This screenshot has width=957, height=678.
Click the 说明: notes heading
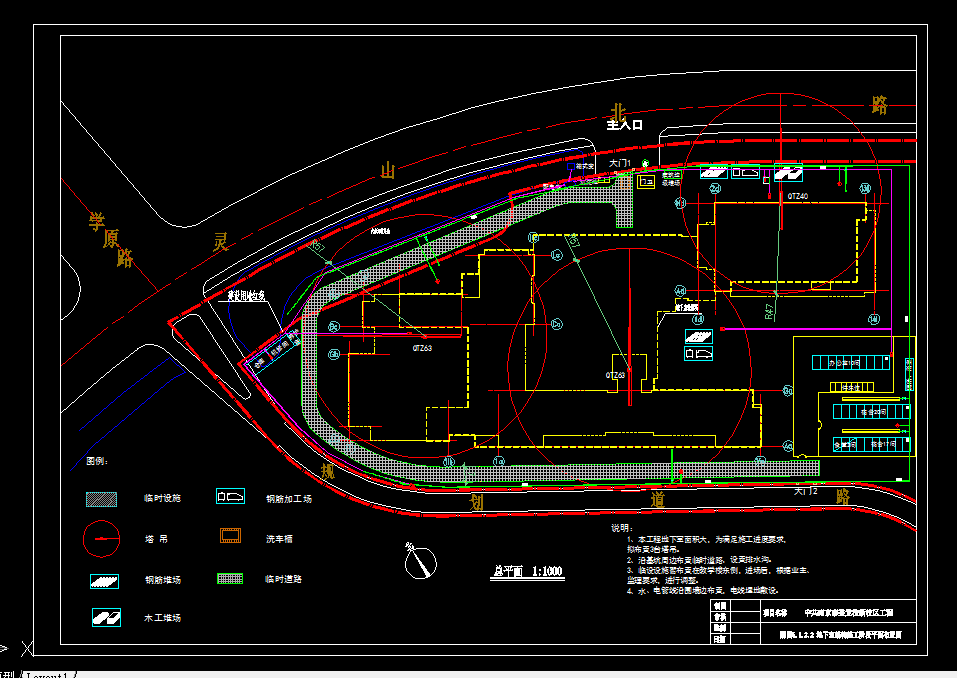(622, 528)
